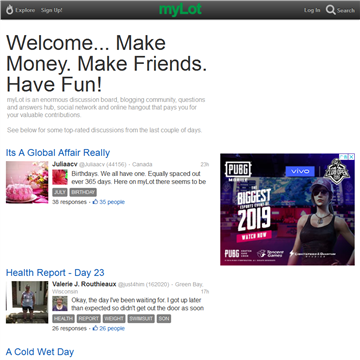
Task: Go to the myLot home logo
Action: (x=180, y=10)
